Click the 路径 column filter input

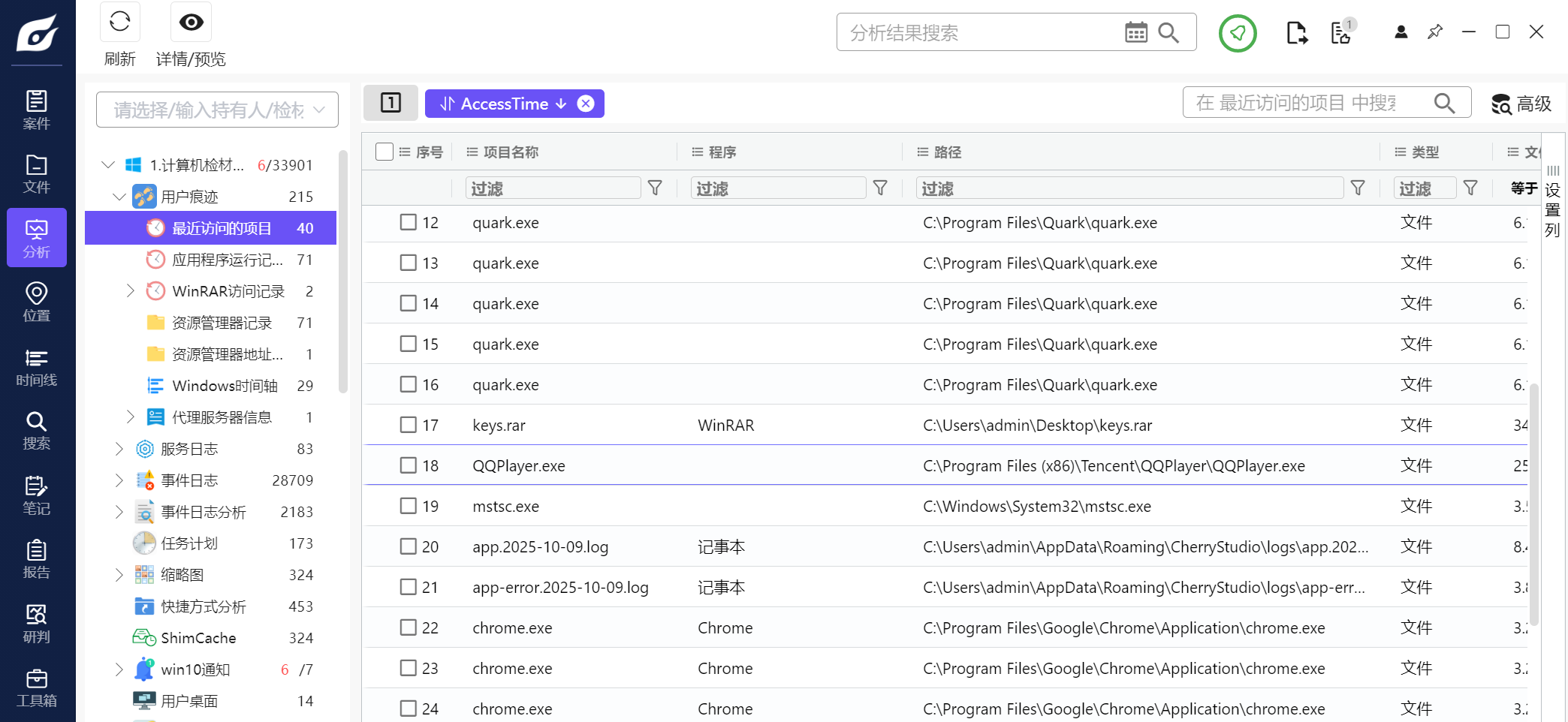point(1129,188)
